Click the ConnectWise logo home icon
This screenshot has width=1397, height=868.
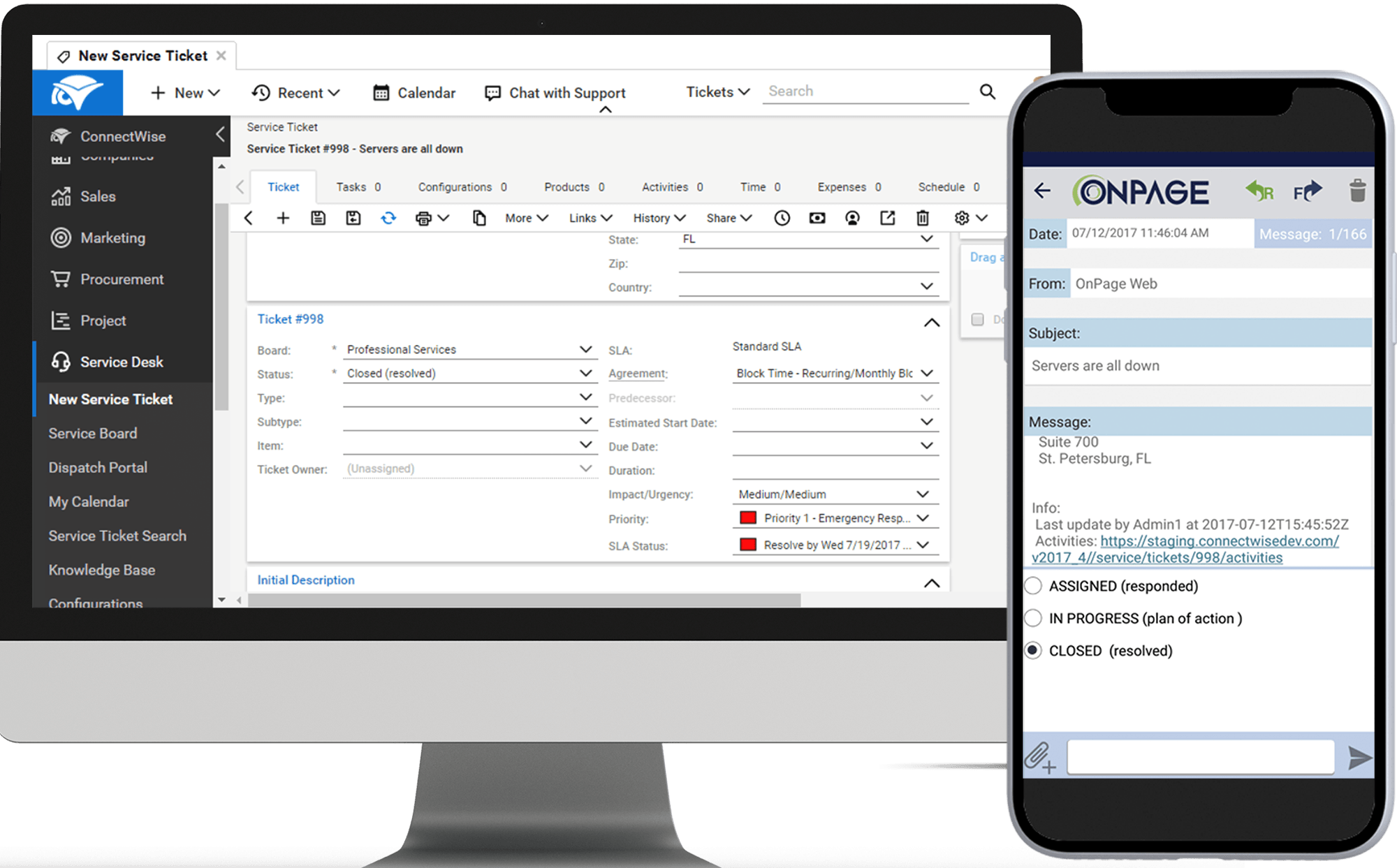coord(78,92)
